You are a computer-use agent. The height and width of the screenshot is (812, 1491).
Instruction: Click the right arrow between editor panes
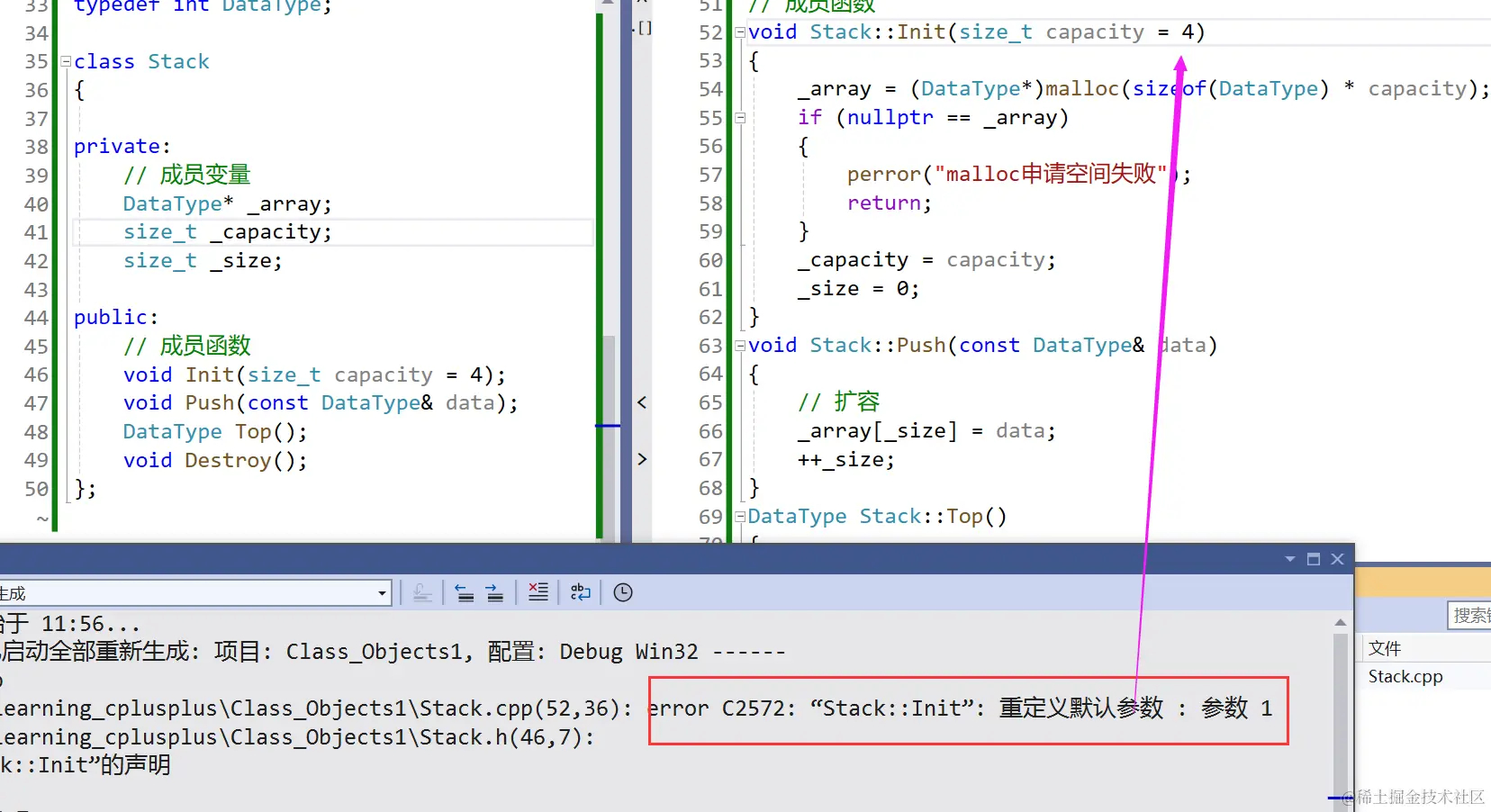642,459
